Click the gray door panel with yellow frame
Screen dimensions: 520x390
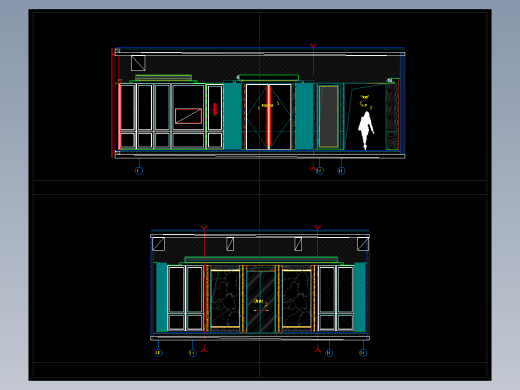329,116
